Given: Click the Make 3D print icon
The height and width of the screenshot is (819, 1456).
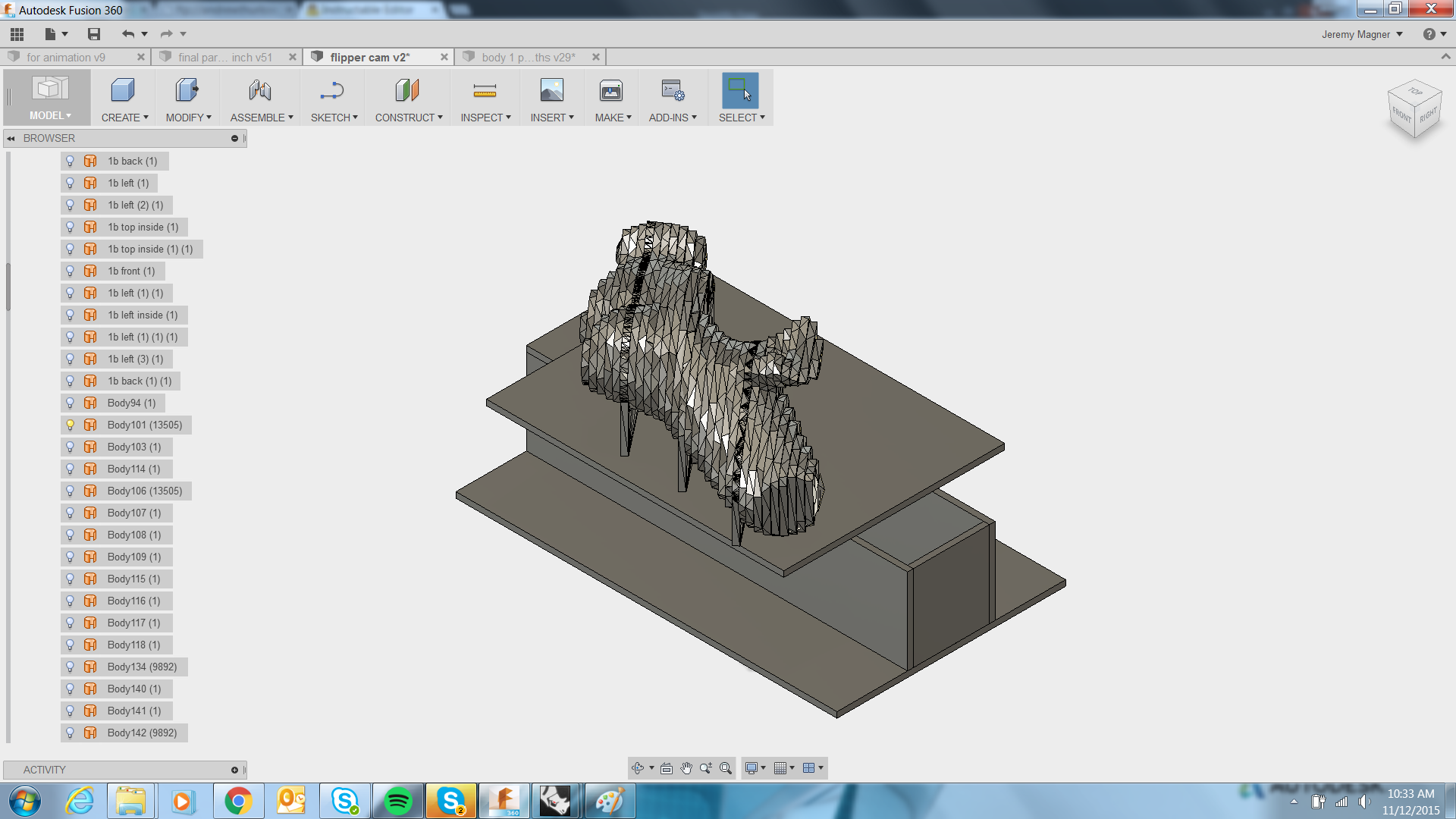Looking at the screenshot, I should click(611, 90).
